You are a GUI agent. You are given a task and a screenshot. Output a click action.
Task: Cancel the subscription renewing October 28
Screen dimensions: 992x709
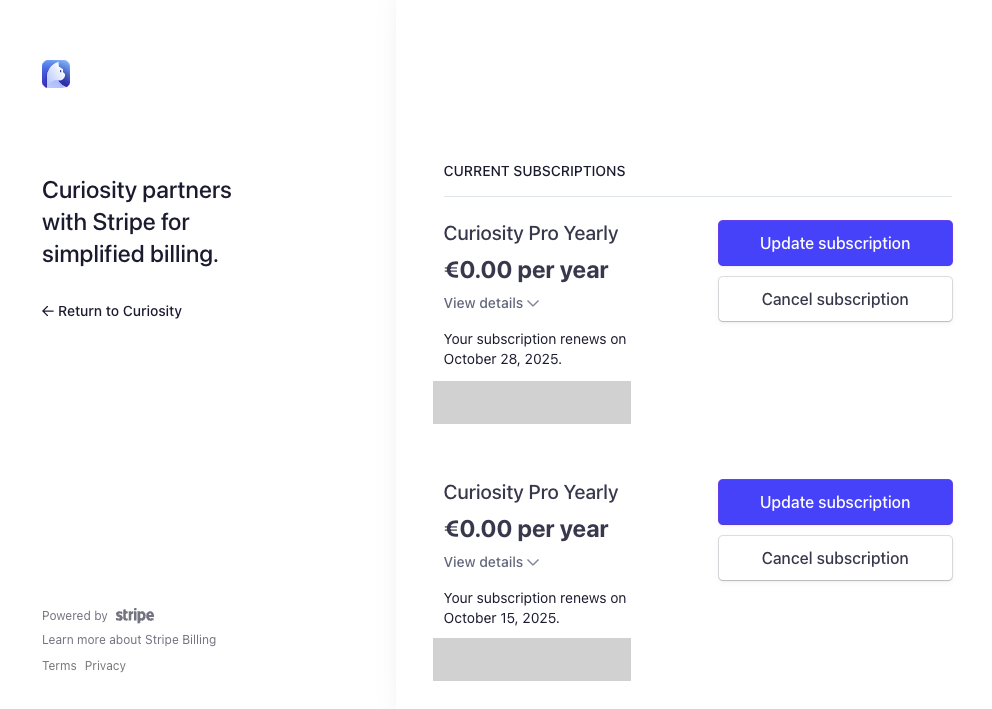click(835, 299)
